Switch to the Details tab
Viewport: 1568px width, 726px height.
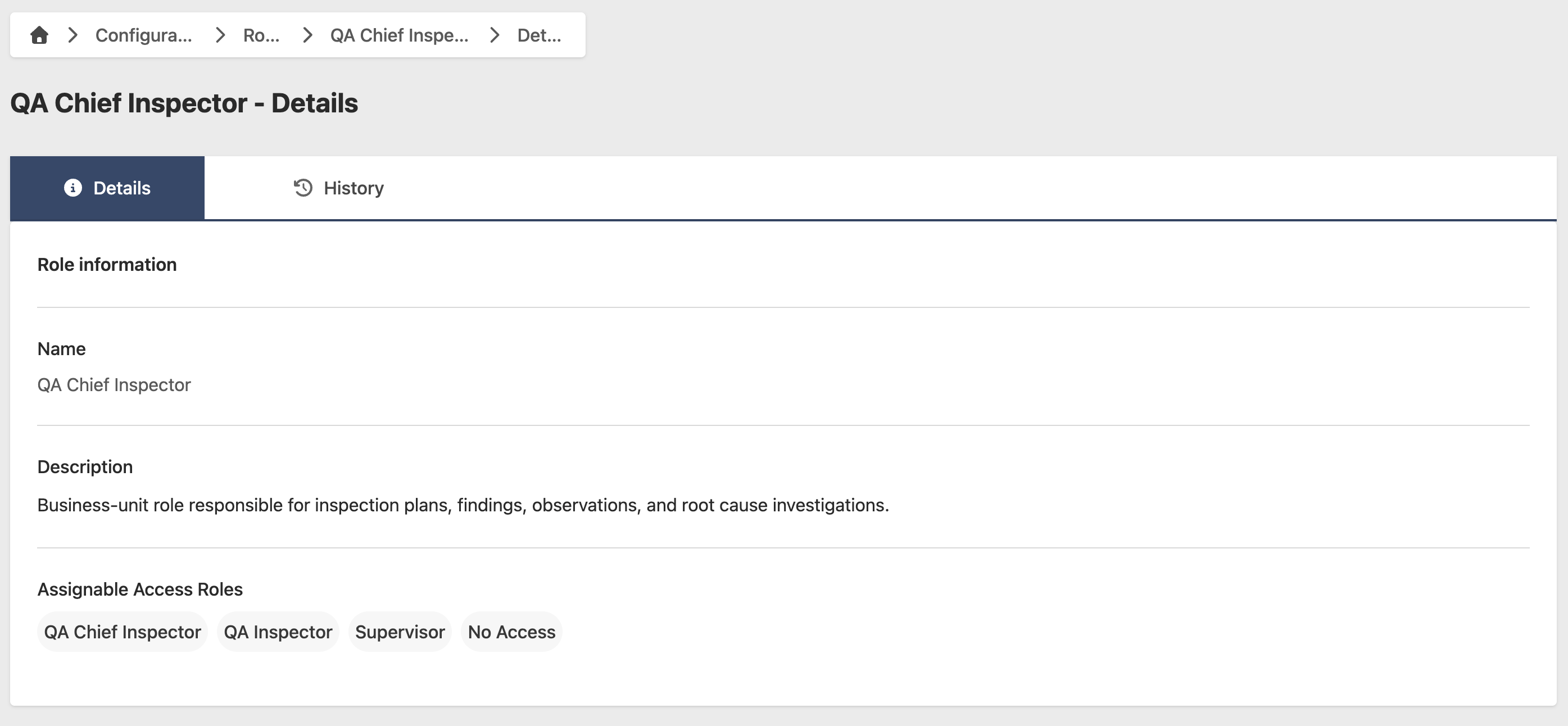[x=107, y=188]
